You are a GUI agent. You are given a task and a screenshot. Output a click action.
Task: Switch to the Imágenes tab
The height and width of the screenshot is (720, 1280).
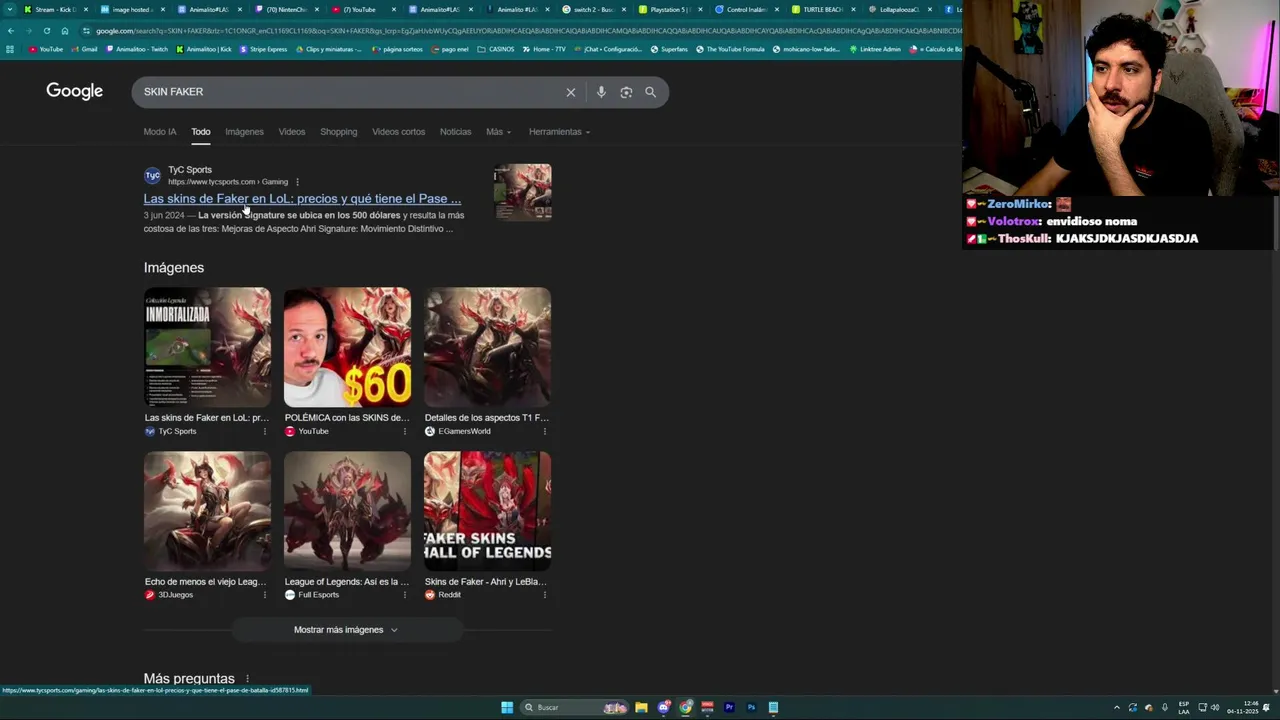point(244,132)
